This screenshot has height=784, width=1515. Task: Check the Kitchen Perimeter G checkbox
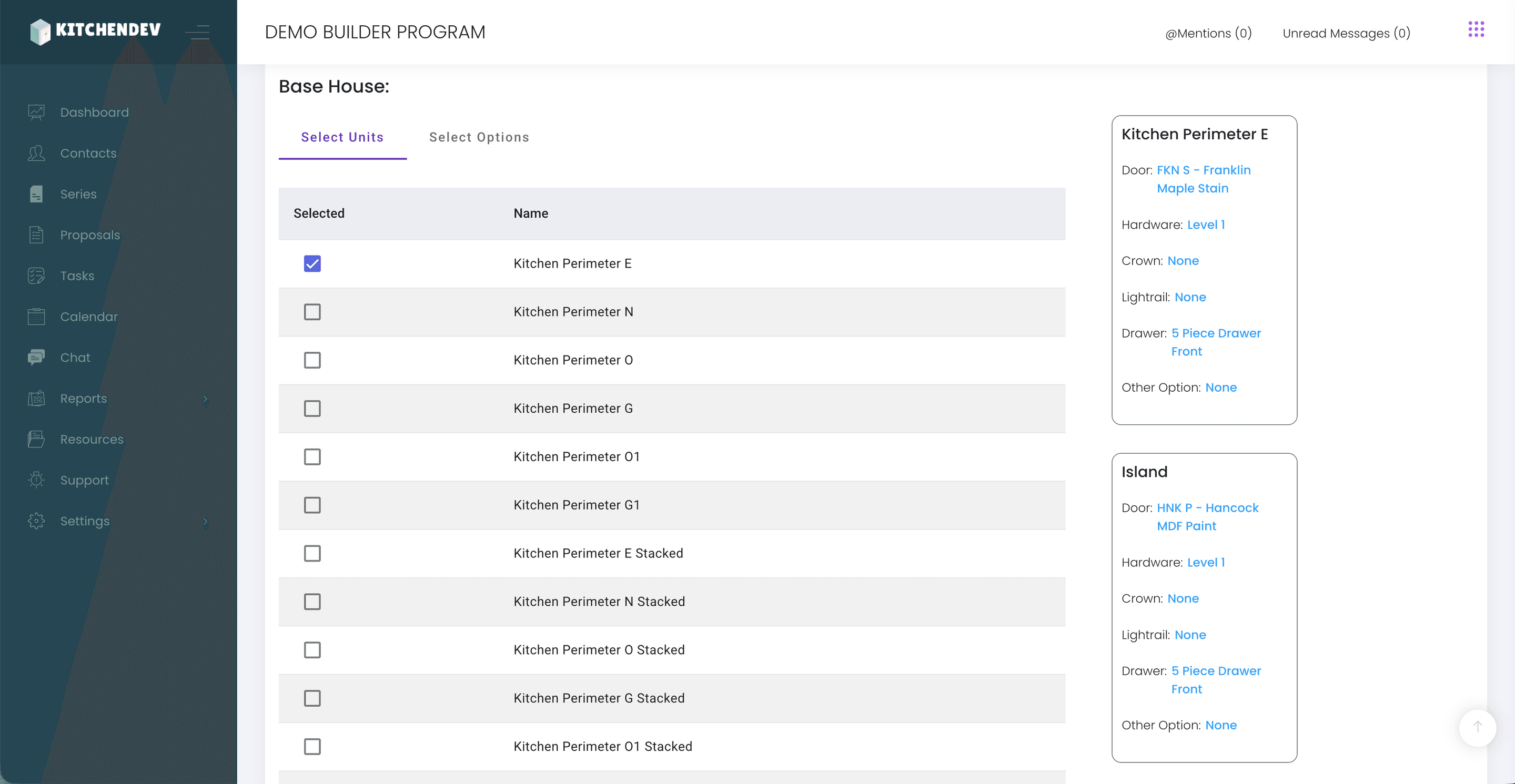pyautogui.click(x=312, y=408)
